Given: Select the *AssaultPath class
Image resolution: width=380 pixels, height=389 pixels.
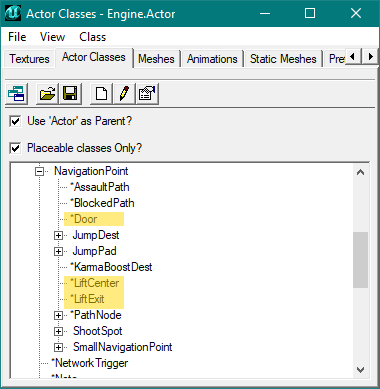Looking at the screenshot, I should tap(100, 187).
